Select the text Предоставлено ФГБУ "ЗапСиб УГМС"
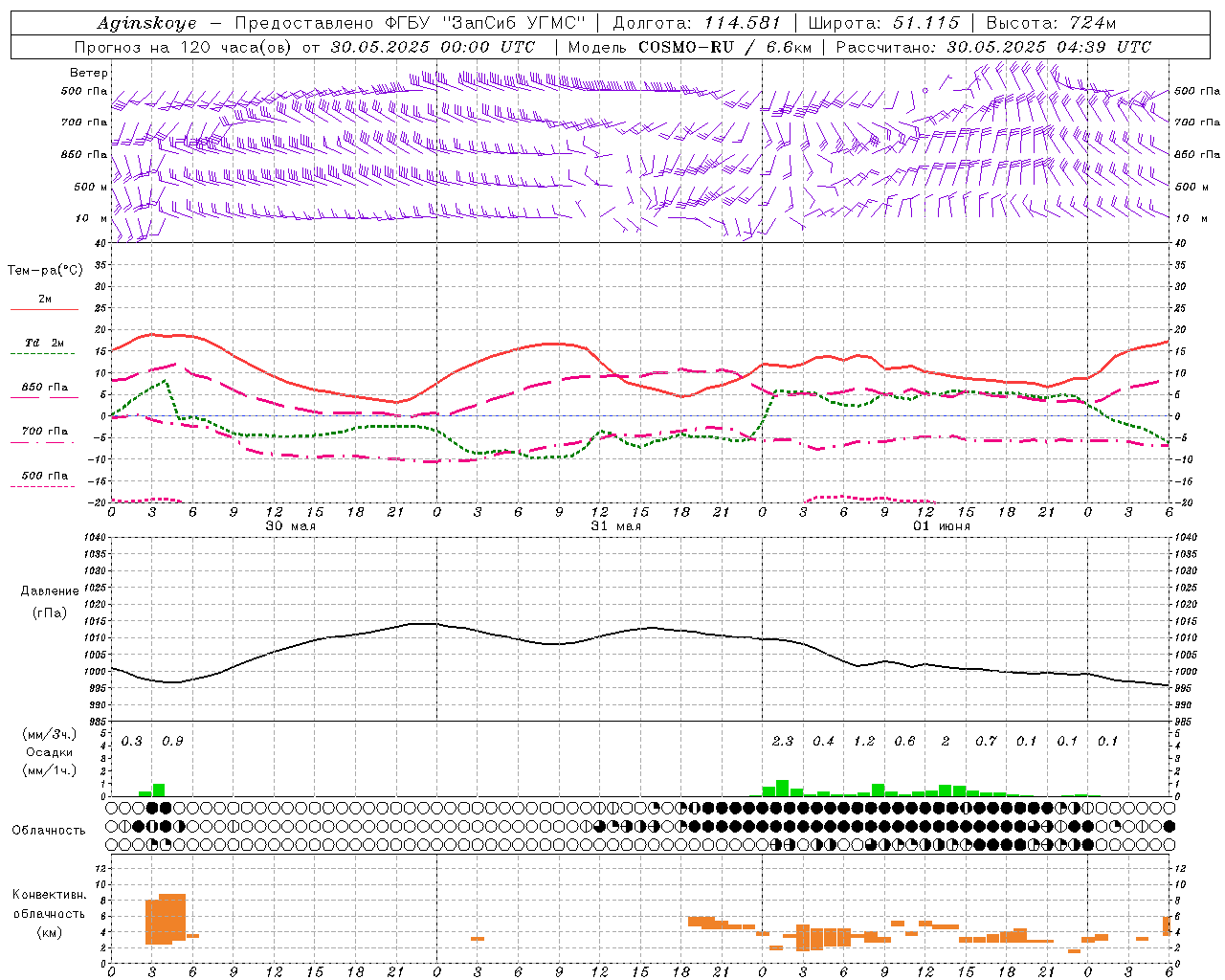The image size is (1225, 980). coord(410,23)
